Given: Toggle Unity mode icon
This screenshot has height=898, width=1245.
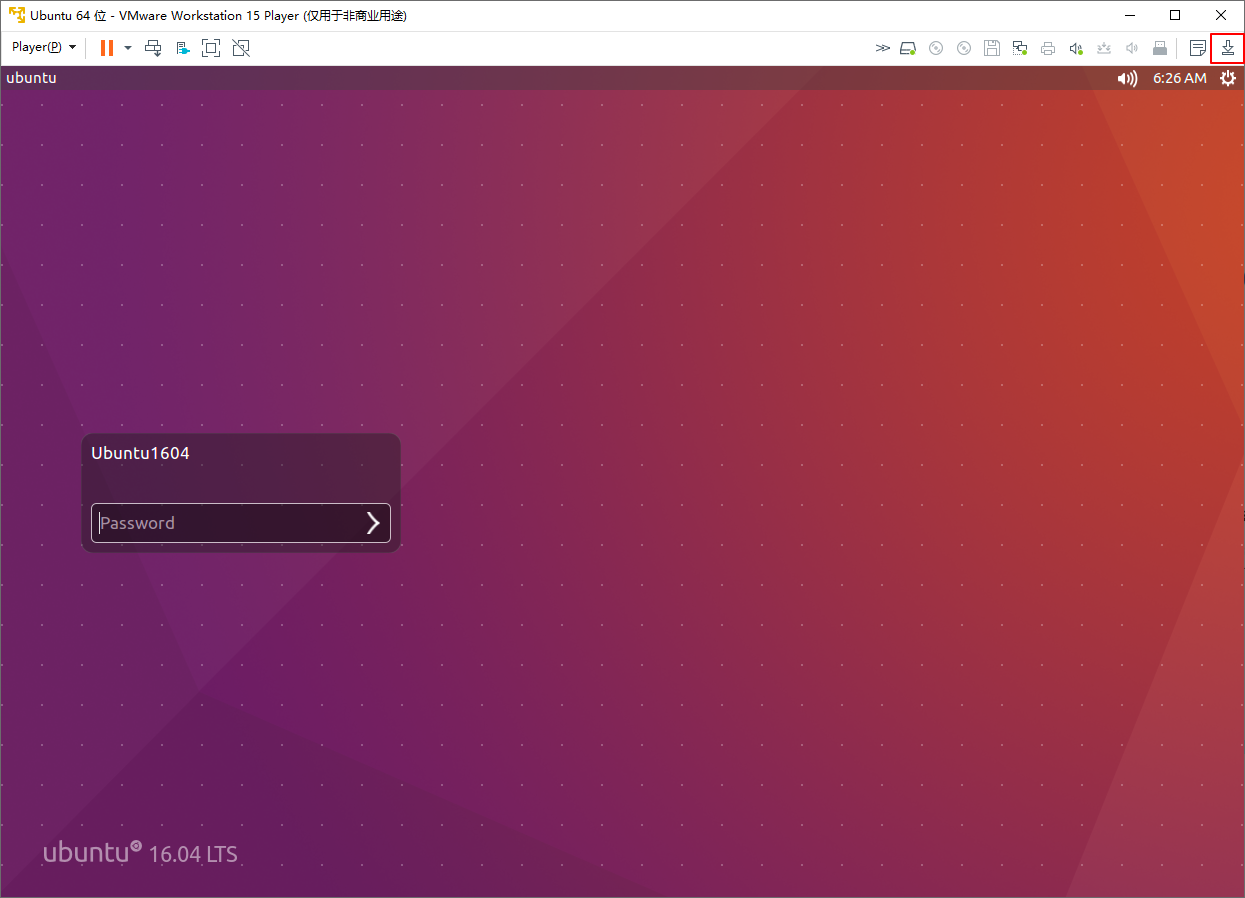Looking at the screenshot, I should coord(240,47).
